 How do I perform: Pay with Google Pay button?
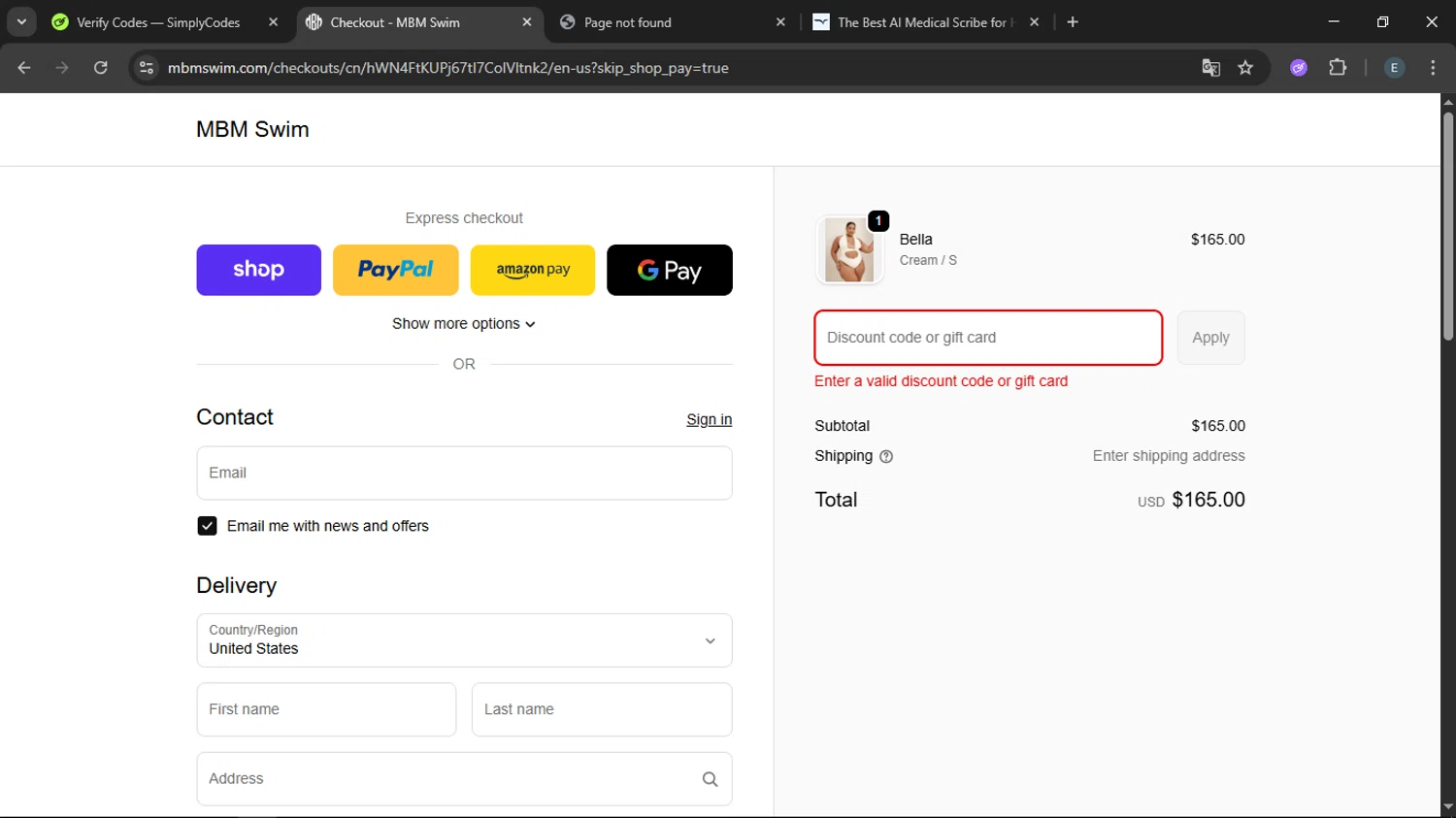[x=670, y=270]
